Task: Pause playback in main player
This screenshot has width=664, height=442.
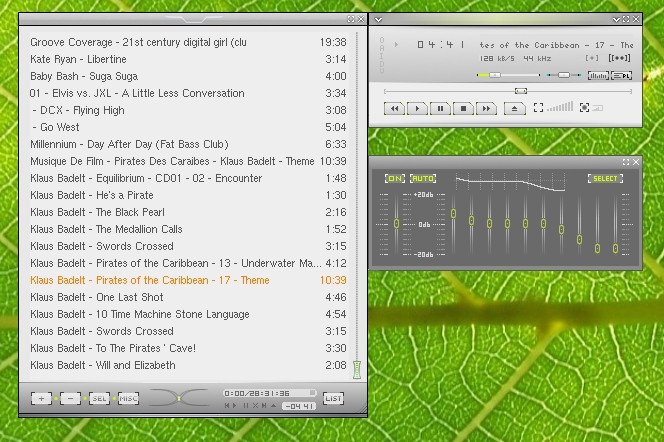Action: point(440,108)
